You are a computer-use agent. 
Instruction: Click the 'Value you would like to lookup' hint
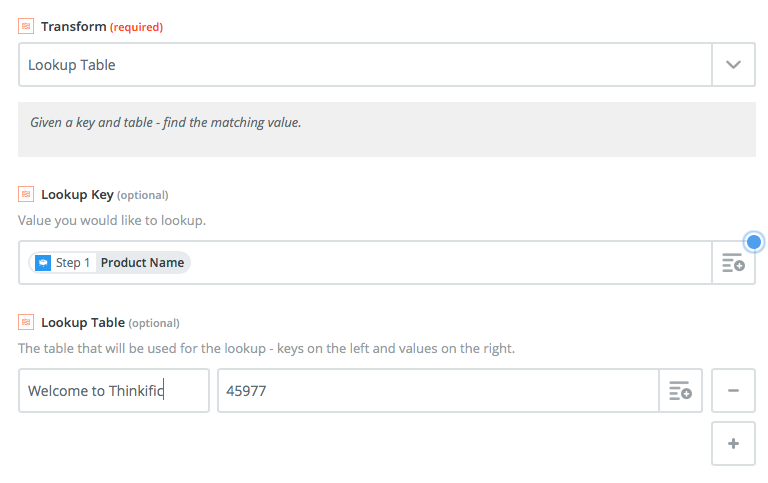(x=112, y=220)
